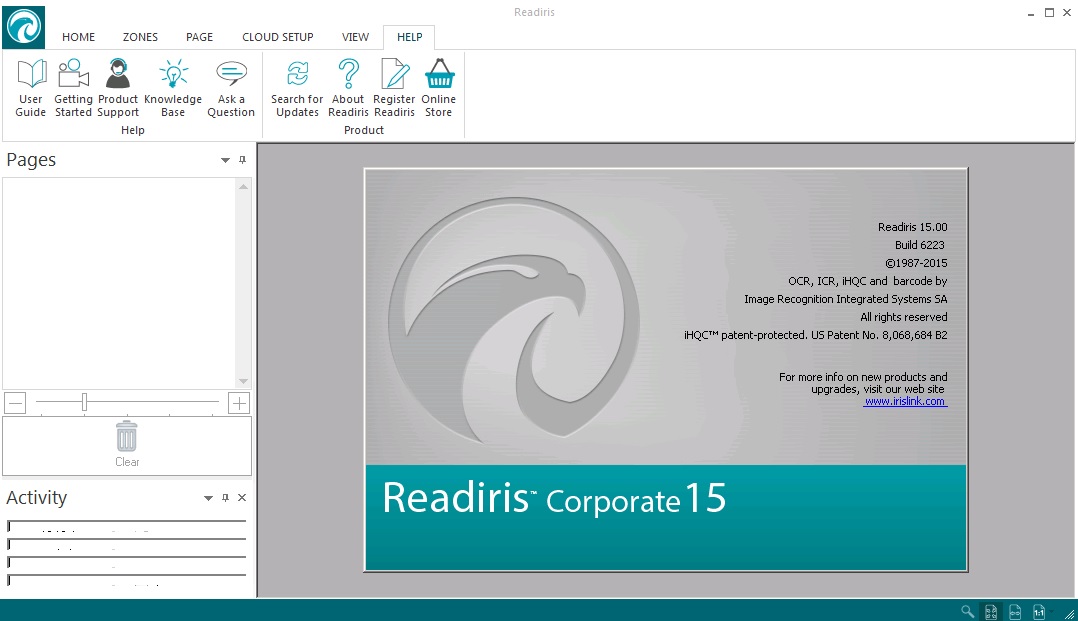Click Search for Updates
The width and height of the screenshot is (1078, 621).
[x=297, y=88]
